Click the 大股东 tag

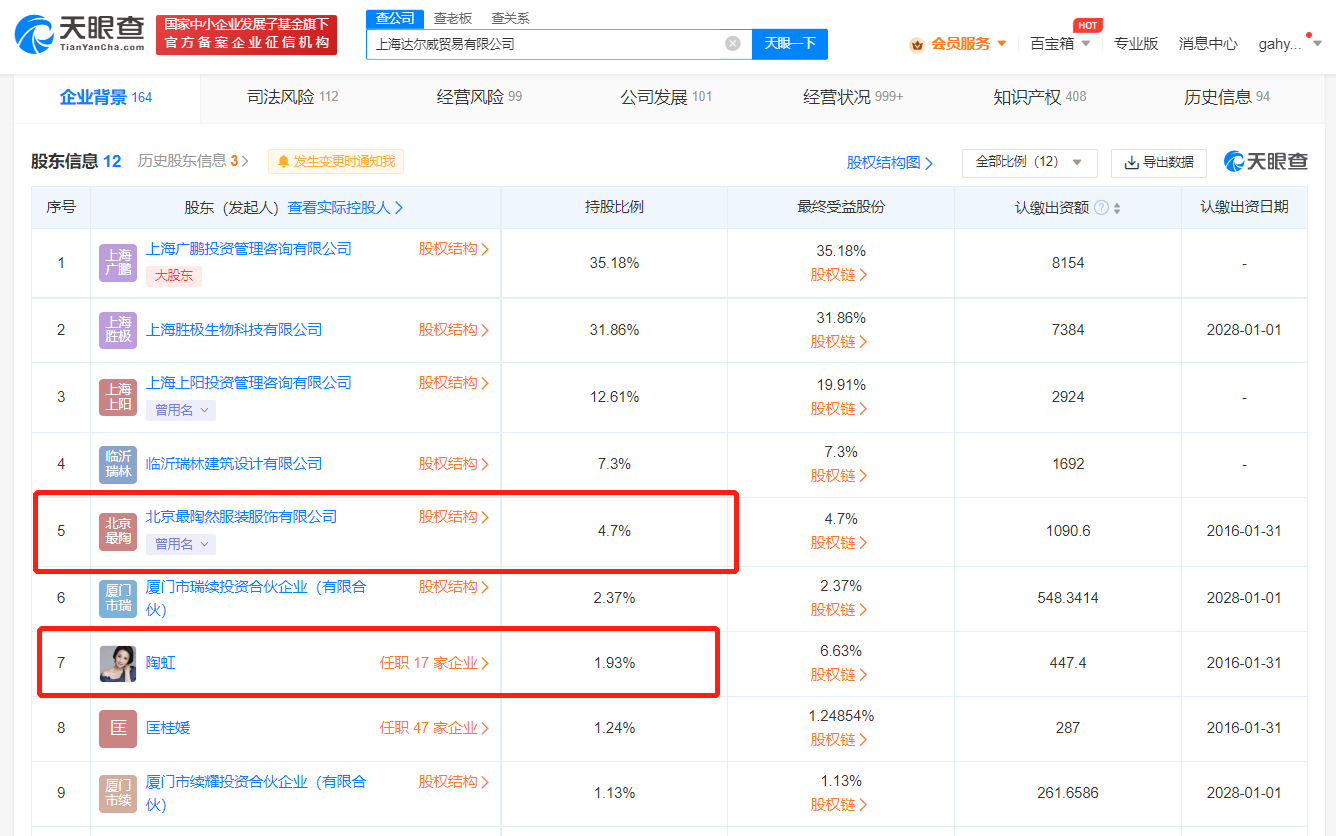[174, 276]
